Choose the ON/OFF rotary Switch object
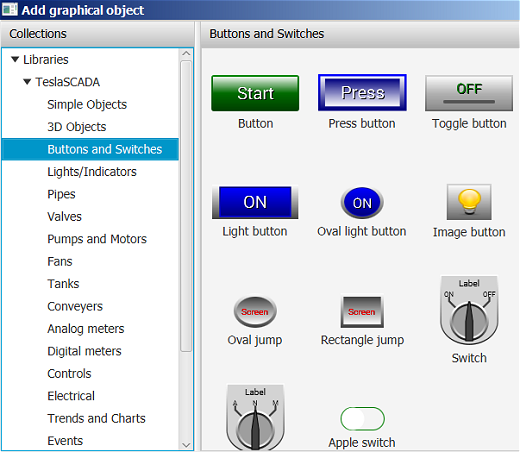 click(469, 310)
